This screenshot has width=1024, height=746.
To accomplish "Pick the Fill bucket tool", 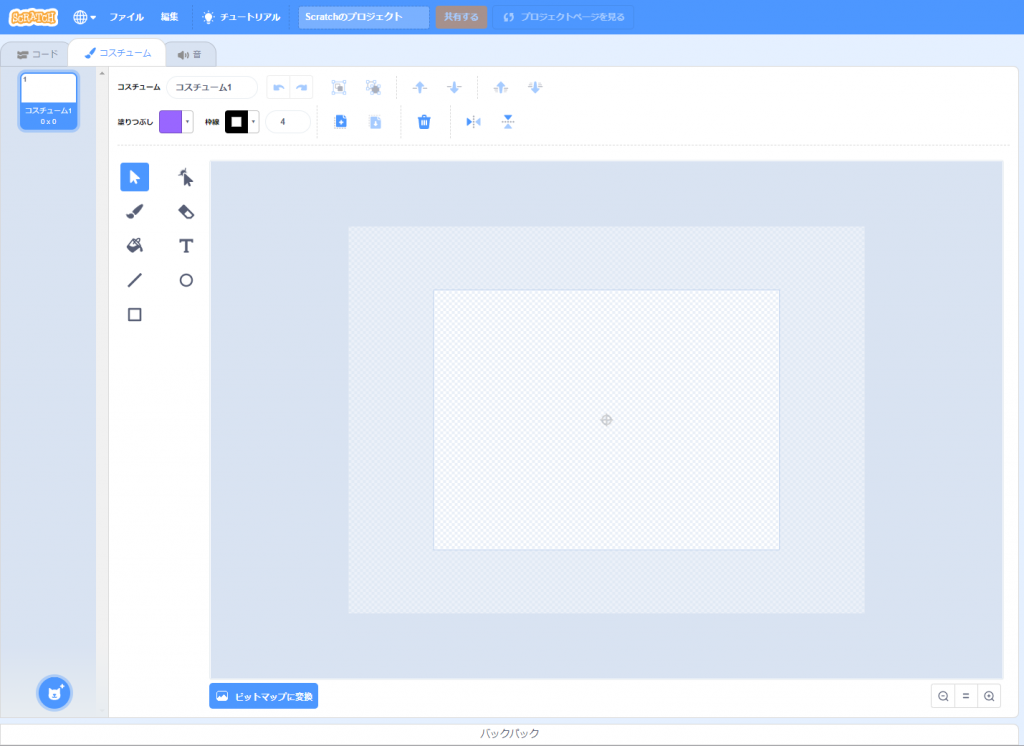I will click(135, 246).
